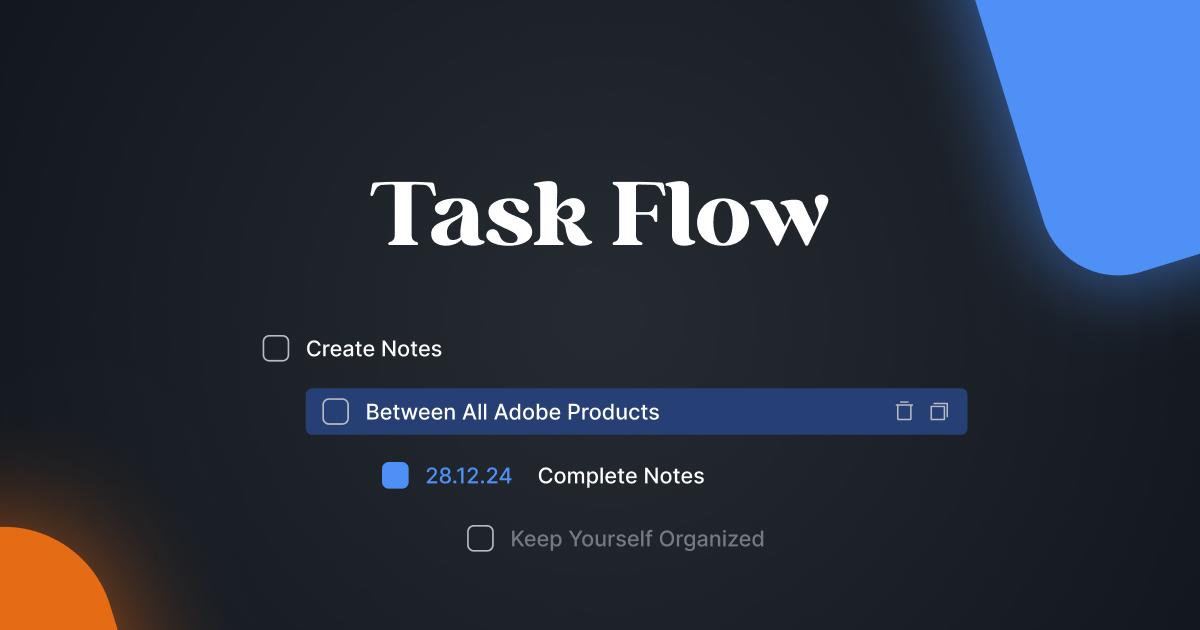Image resolution: width=1200 pixels, height=630 pixels.
Task: Open the 28.12.24 due date
Action: pyautogui.click(x=469, y=475)
